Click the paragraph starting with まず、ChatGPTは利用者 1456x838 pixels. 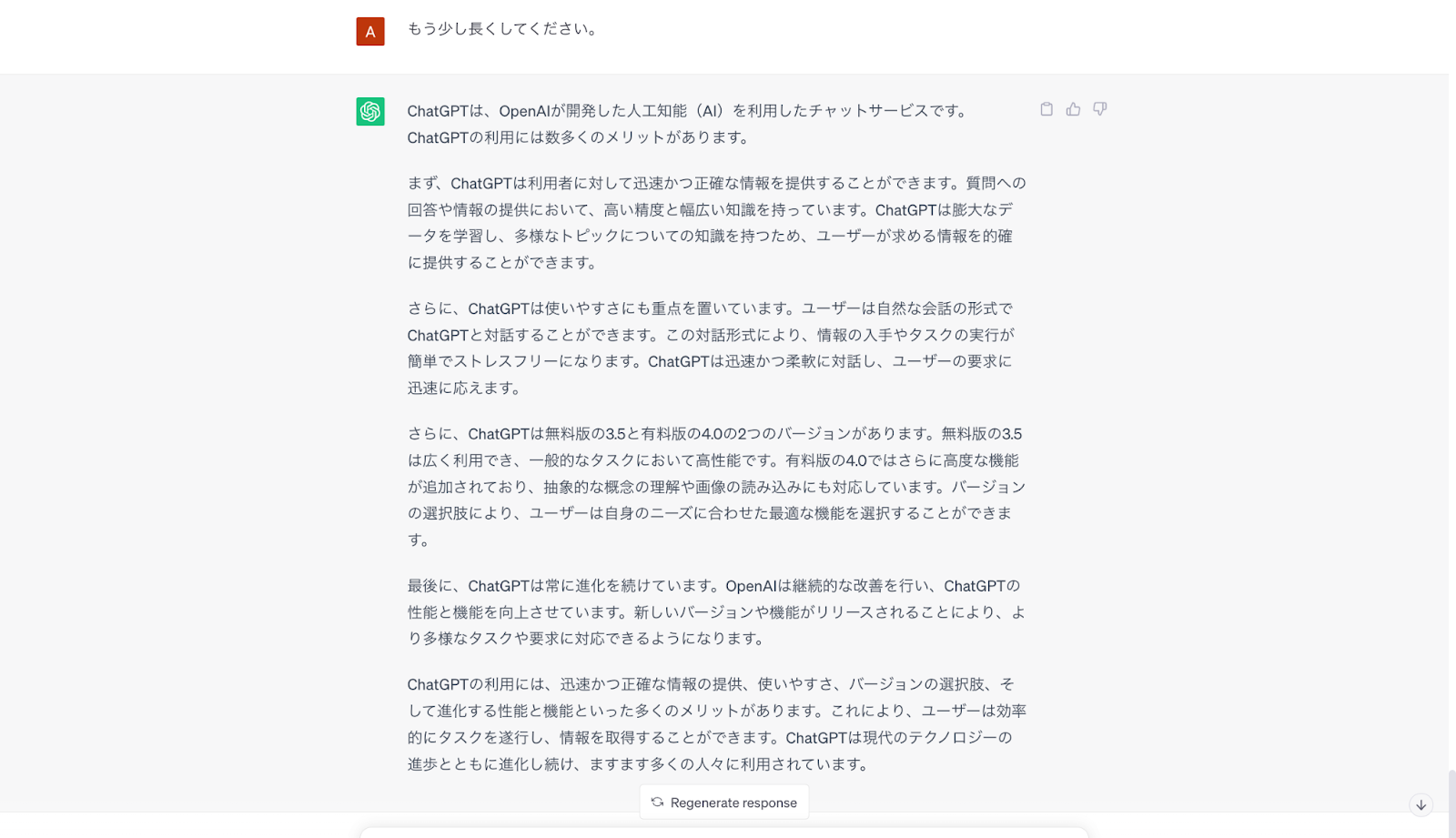(x=716, y=223)
